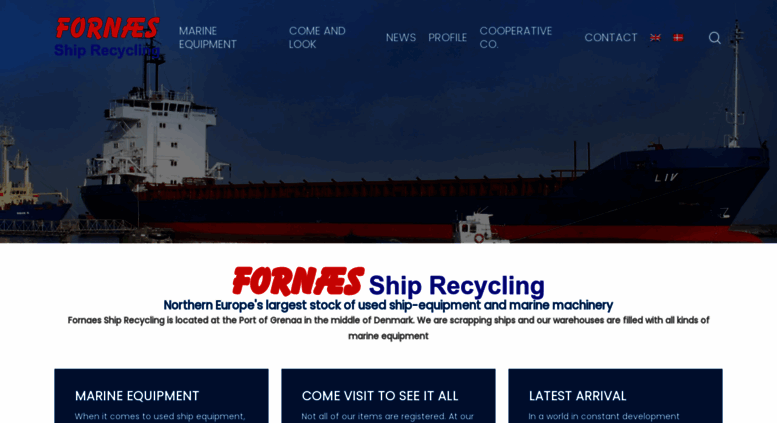Open the Come and Look menu item
This screenshot has height=423, width=777.
point(317,38)
